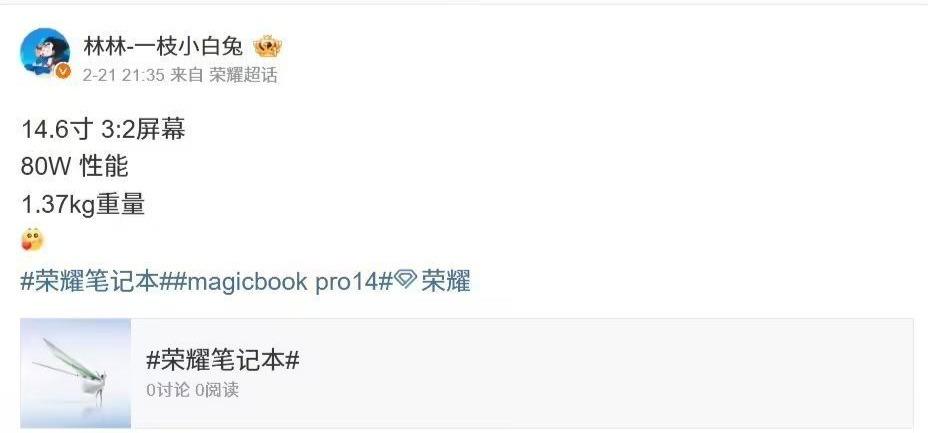The height and width of the screenshot is (433, 928).
Task: Click the 来自 label beside timestamp
Action: (x=186, y=75)
